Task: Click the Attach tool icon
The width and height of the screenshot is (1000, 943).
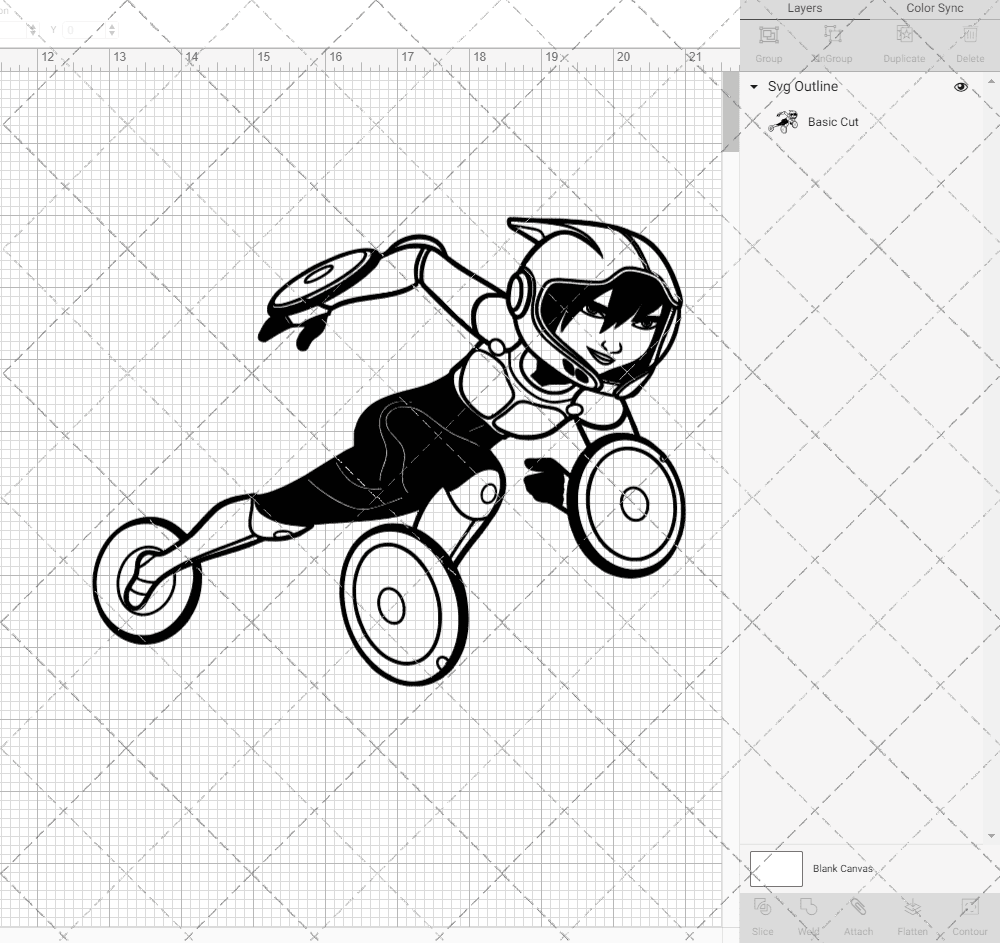Action: (858, 907)
